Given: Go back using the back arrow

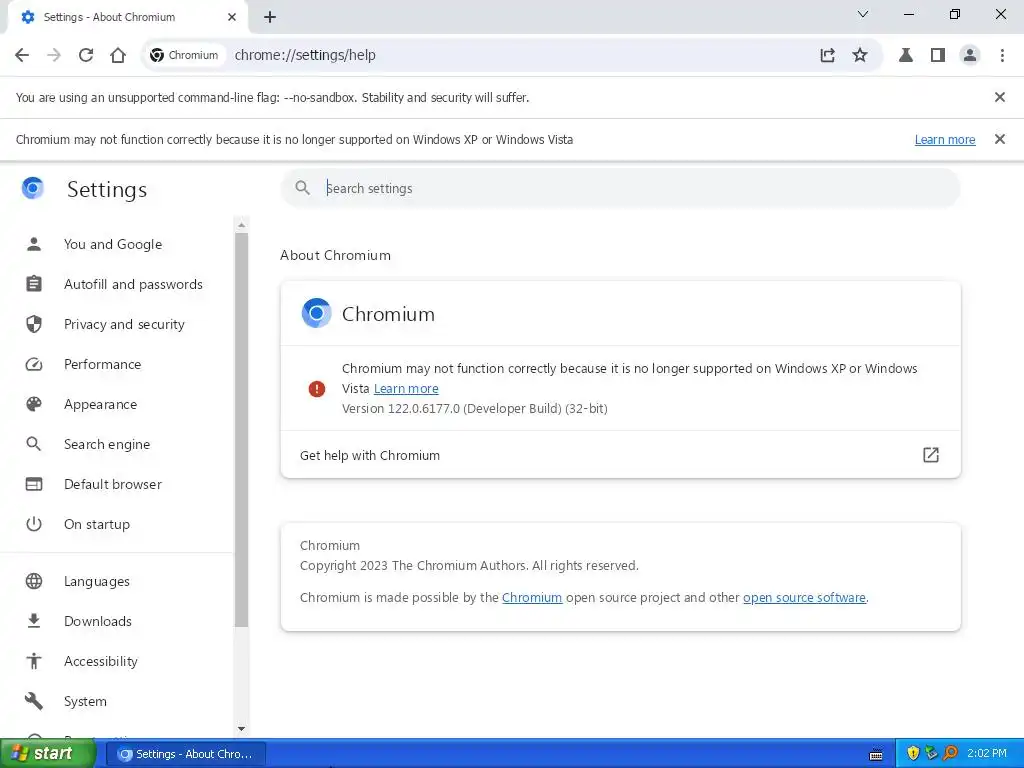Looking at the screenshot, I should 22,55.
